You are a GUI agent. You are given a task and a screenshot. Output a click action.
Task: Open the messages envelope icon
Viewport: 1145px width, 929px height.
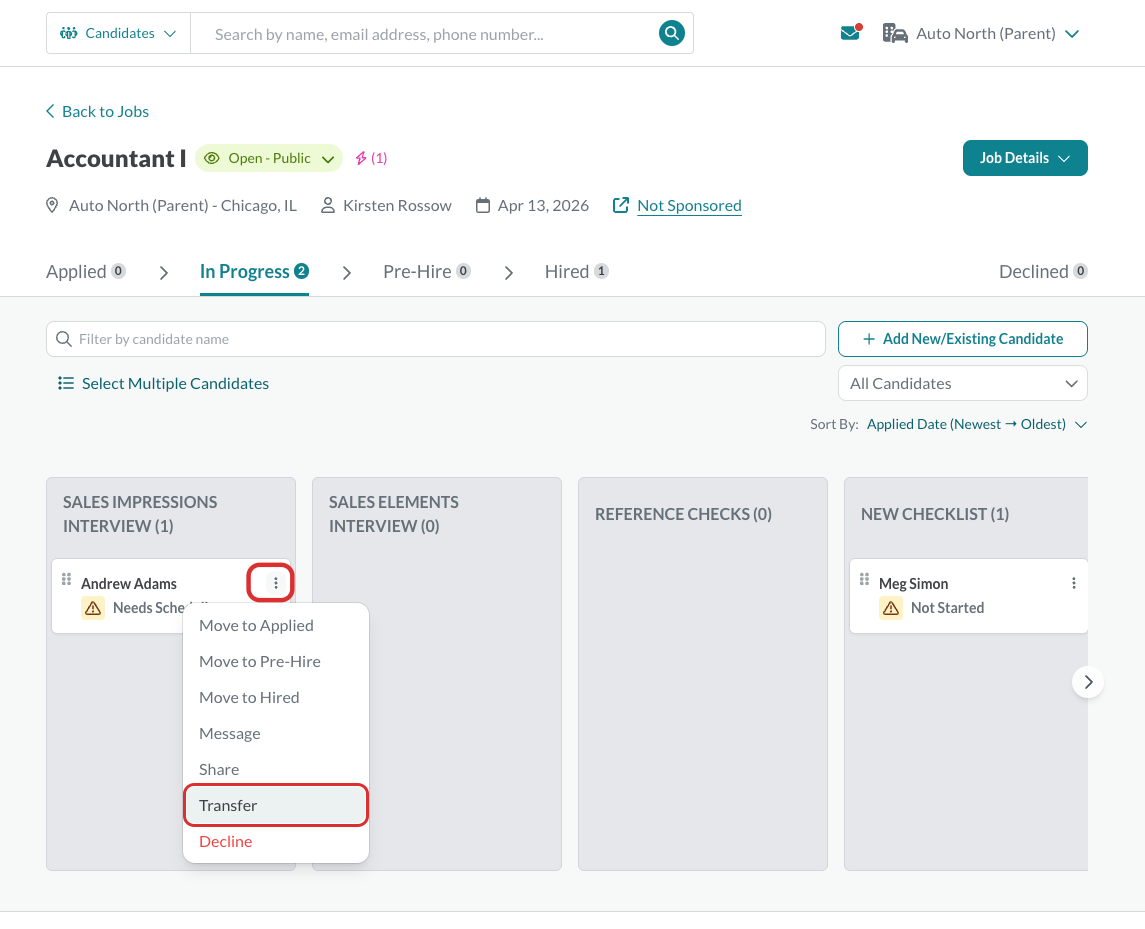pyautogui.click(x=851, y=33)
